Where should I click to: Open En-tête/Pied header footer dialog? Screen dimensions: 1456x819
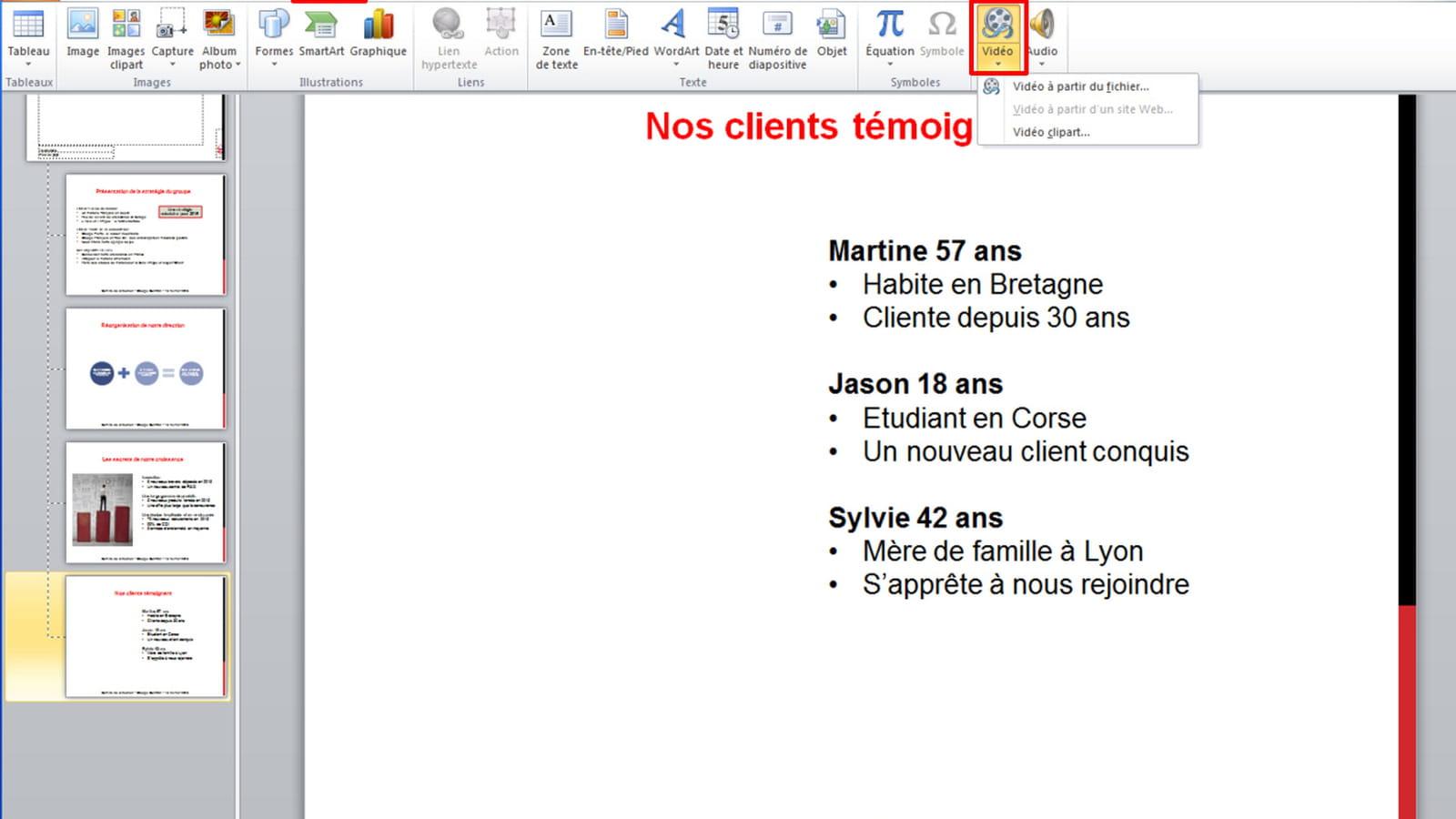coord(616,34)
